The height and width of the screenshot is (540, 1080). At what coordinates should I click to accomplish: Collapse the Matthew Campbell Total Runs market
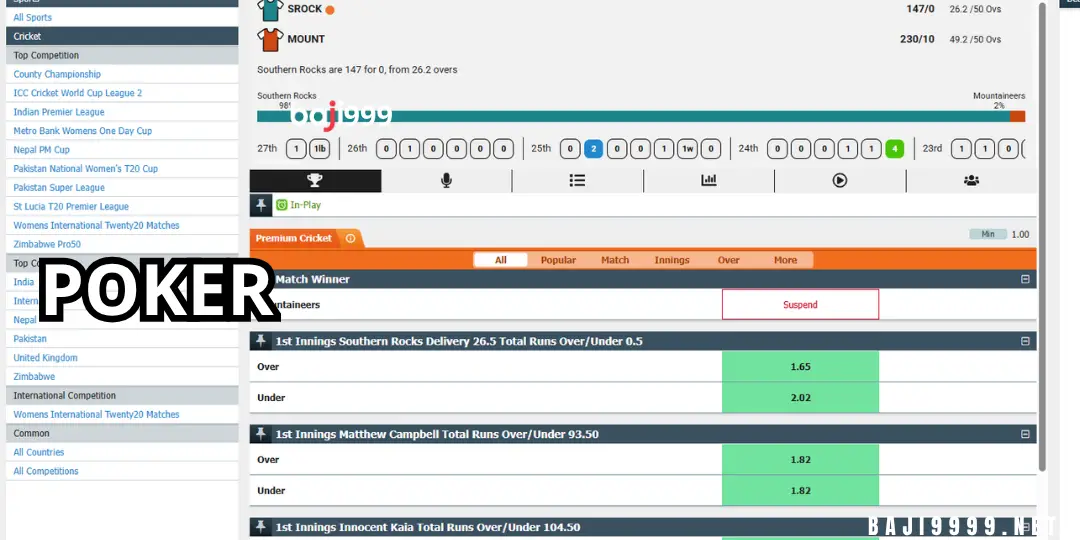1025,434
